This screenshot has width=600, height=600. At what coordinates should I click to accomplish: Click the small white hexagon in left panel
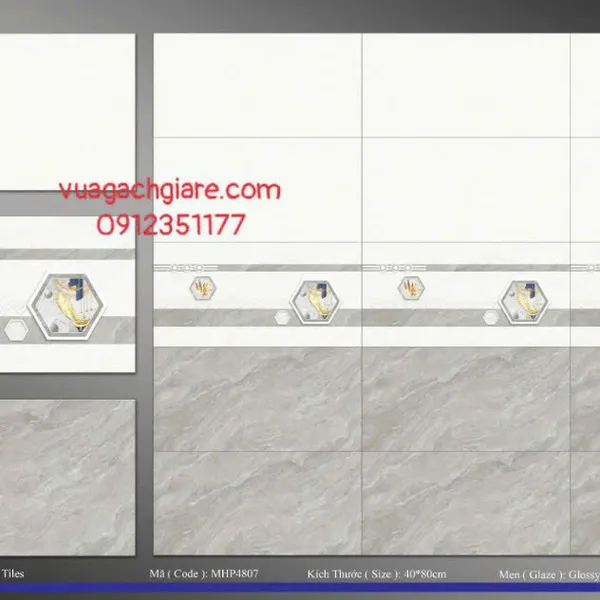[15, 329]
